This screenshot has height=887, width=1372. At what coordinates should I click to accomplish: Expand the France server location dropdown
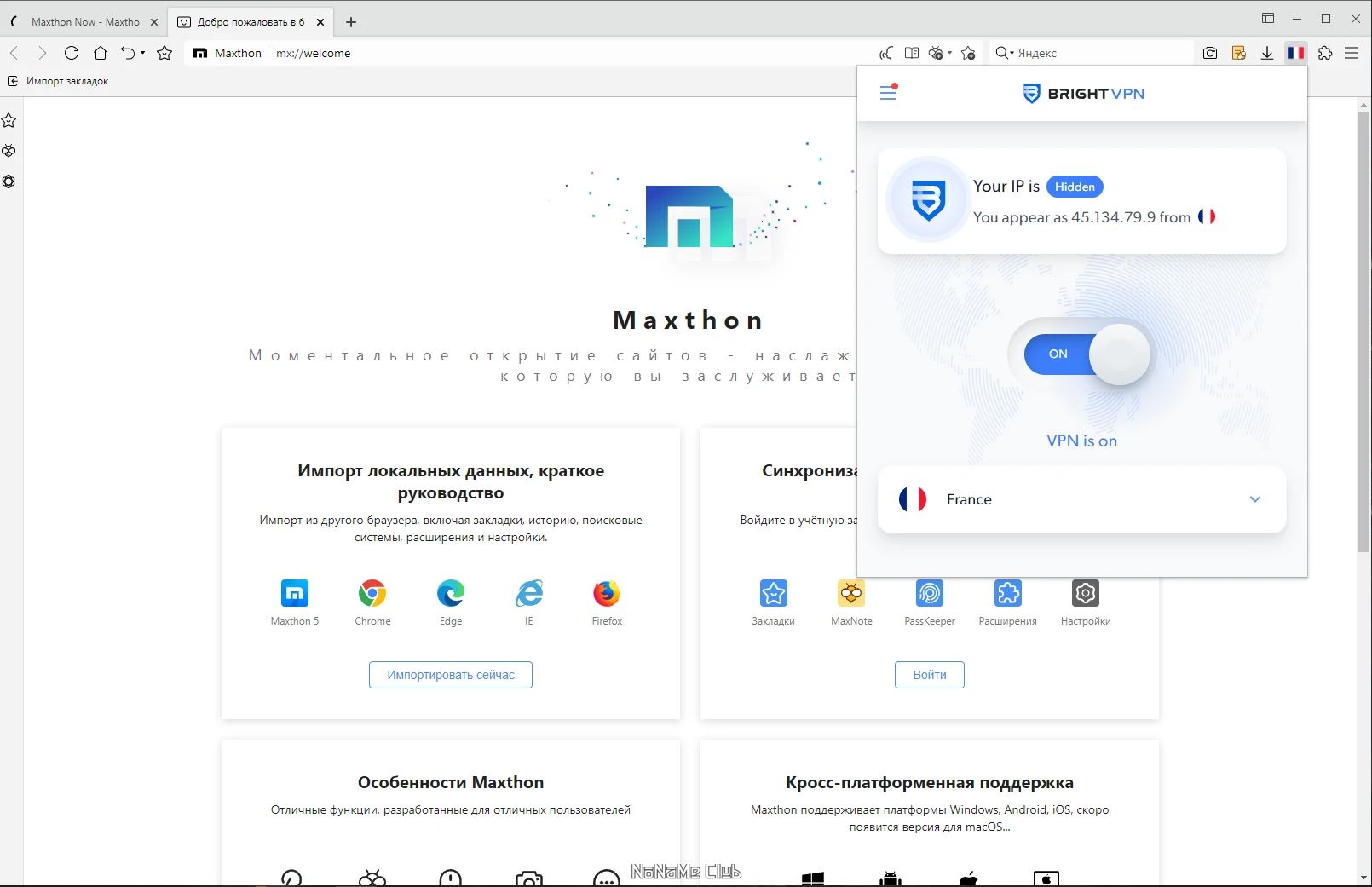1254,499
